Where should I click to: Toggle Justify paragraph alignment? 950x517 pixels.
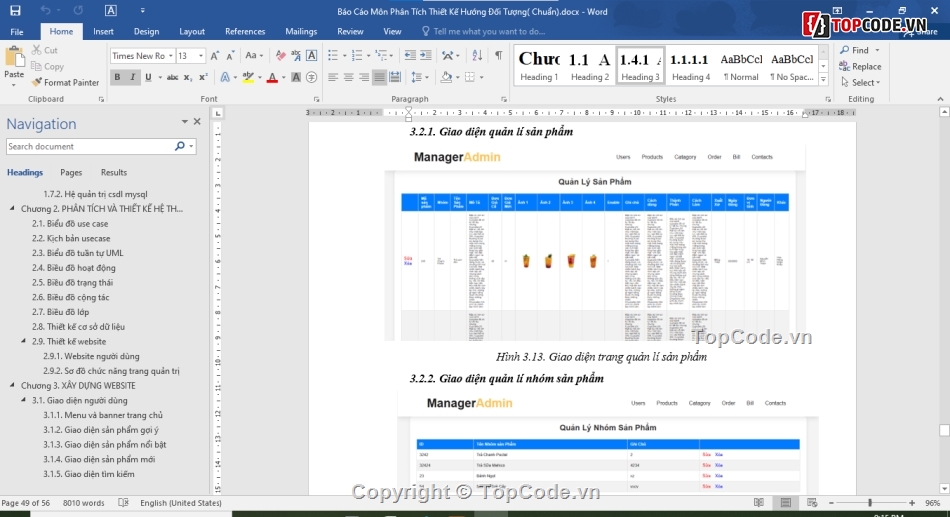379,78
